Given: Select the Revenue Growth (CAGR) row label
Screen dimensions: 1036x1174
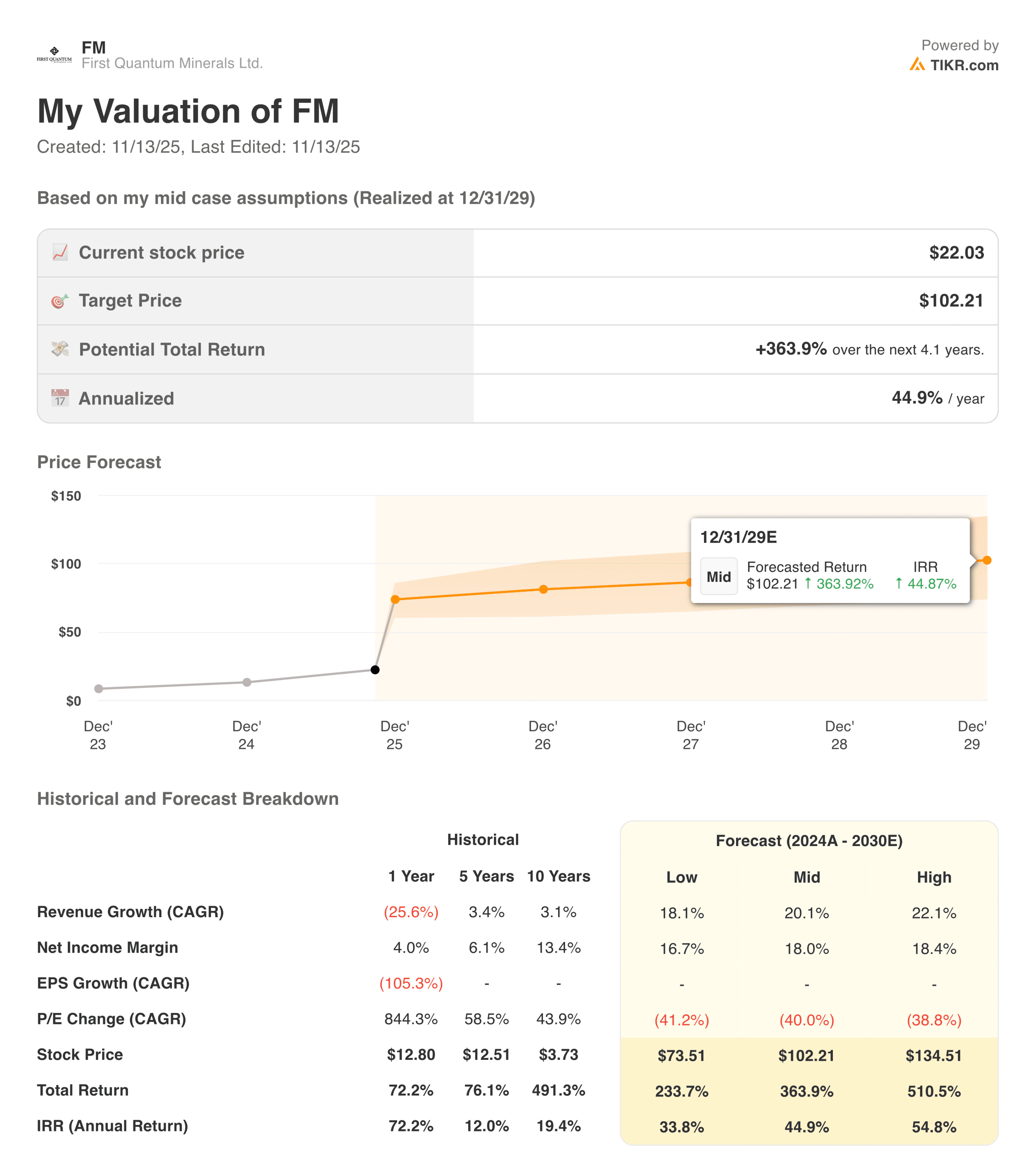Looking at the screenshot, I should [130, 912].
